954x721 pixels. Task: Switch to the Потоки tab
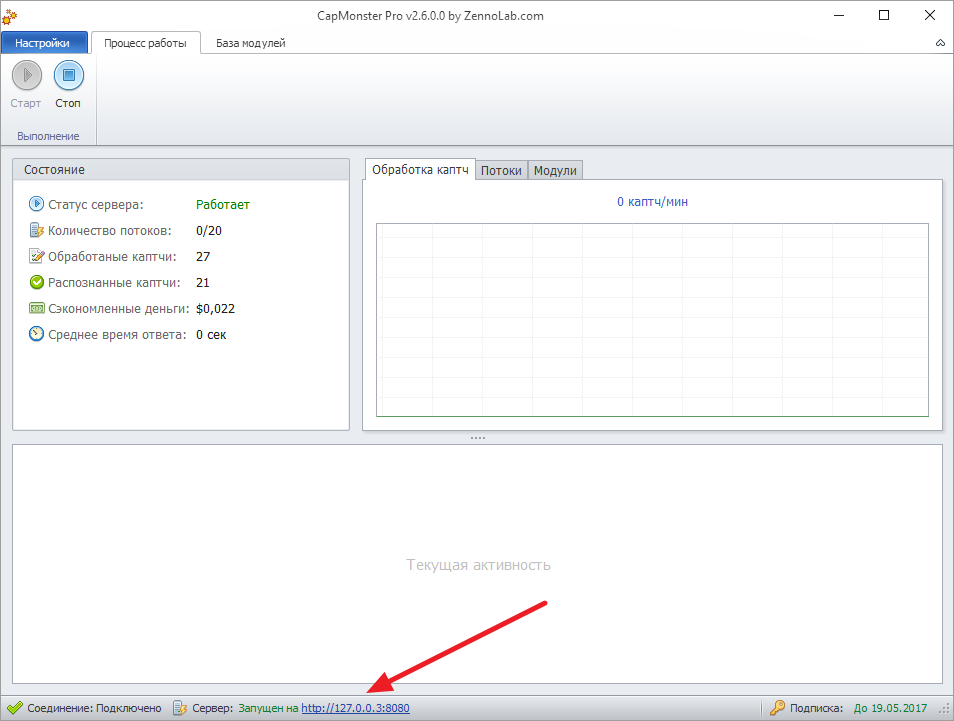point(501,171)
